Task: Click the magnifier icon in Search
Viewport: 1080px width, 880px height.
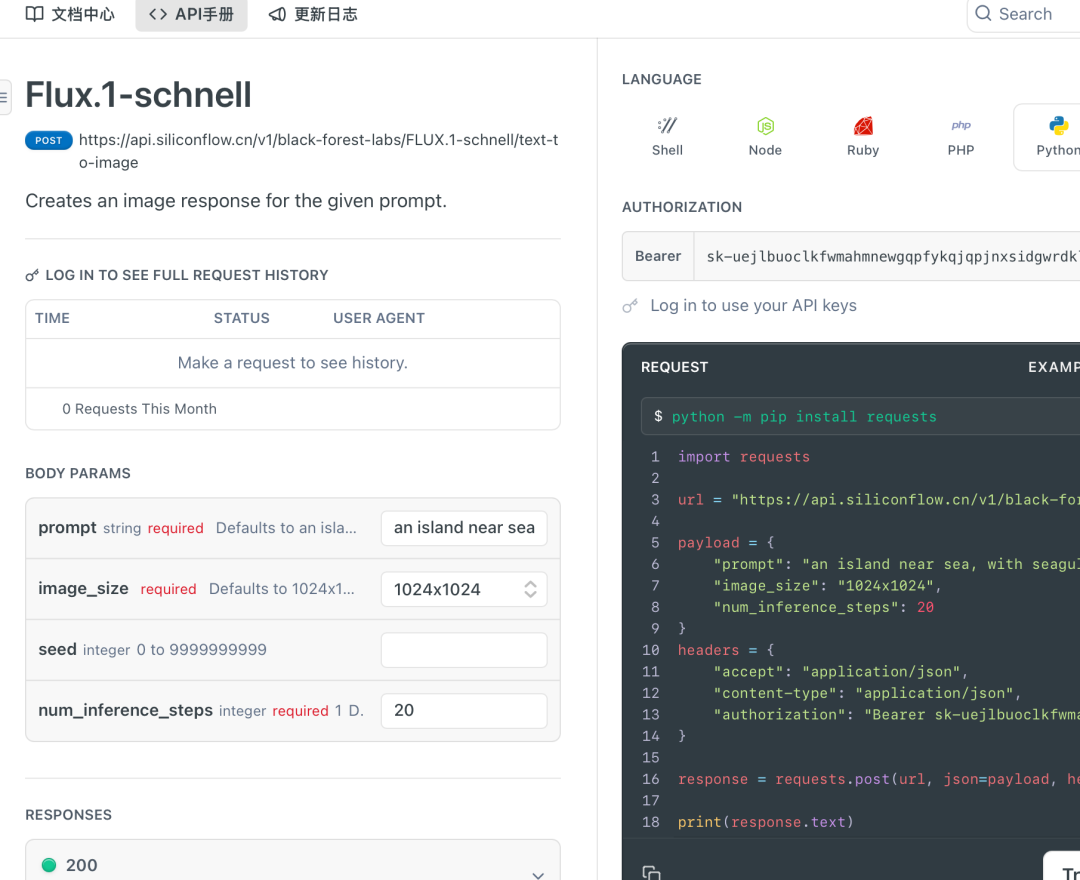Action: (x=983, y=14)
